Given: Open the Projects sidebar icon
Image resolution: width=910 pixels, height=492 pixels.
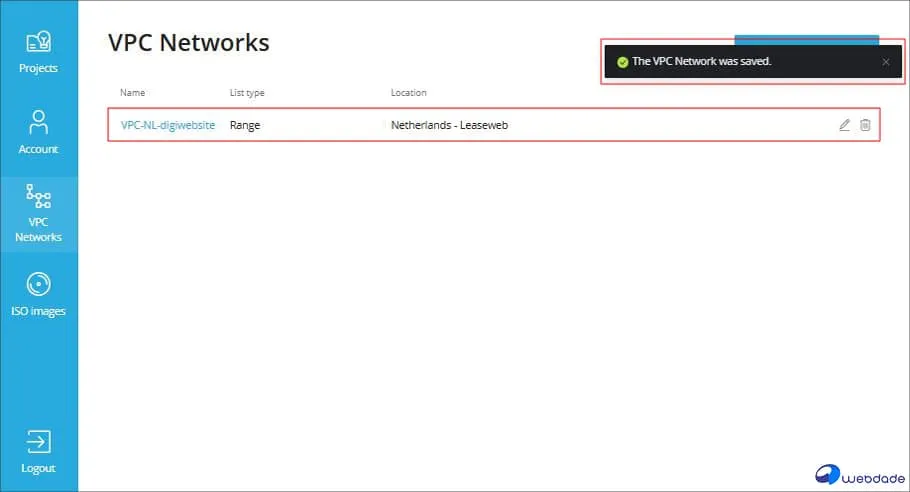Looking at the screenshot, I should [38, 42].
